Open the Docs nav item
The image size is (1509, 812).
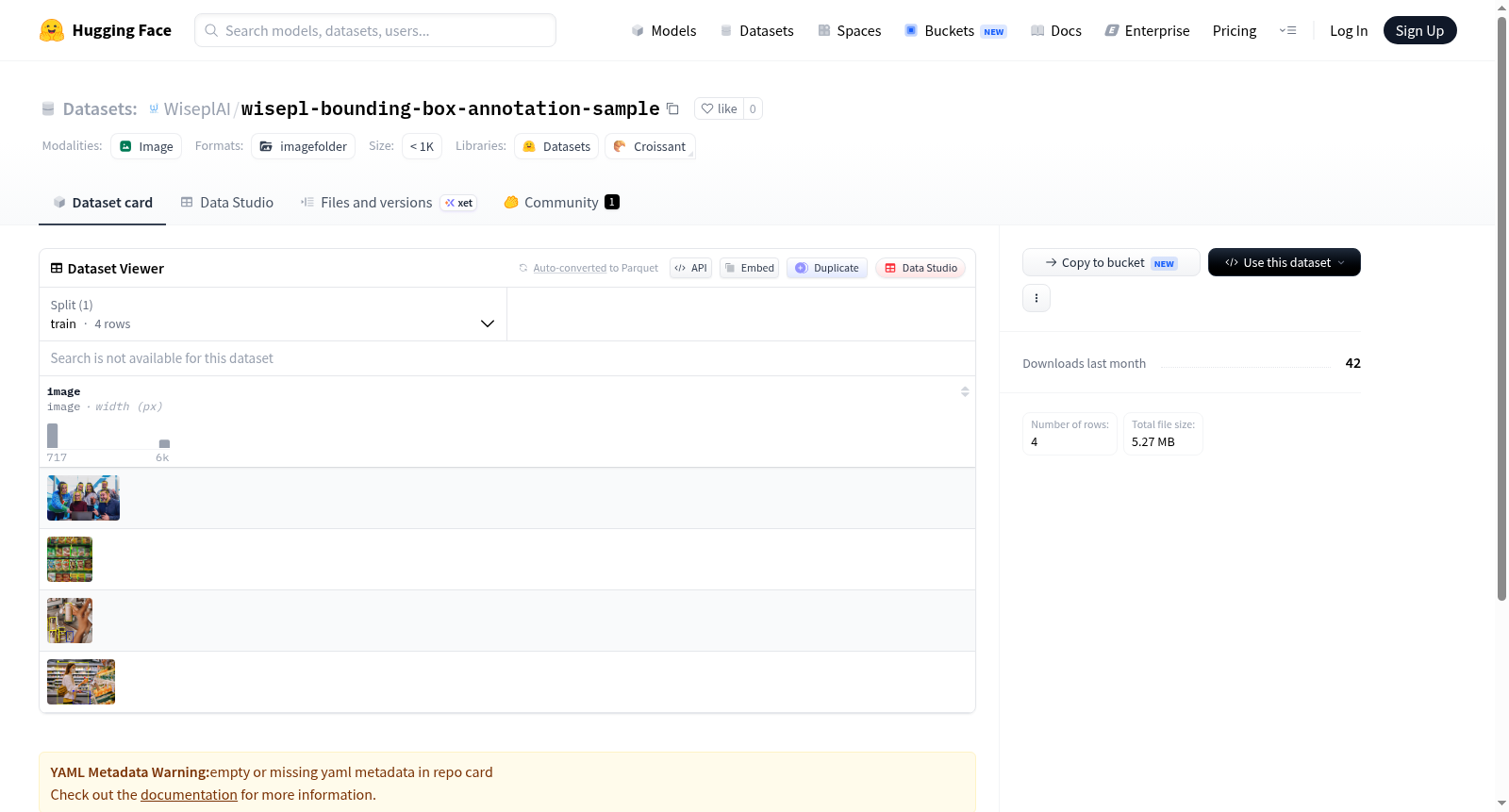(1056, 30)
